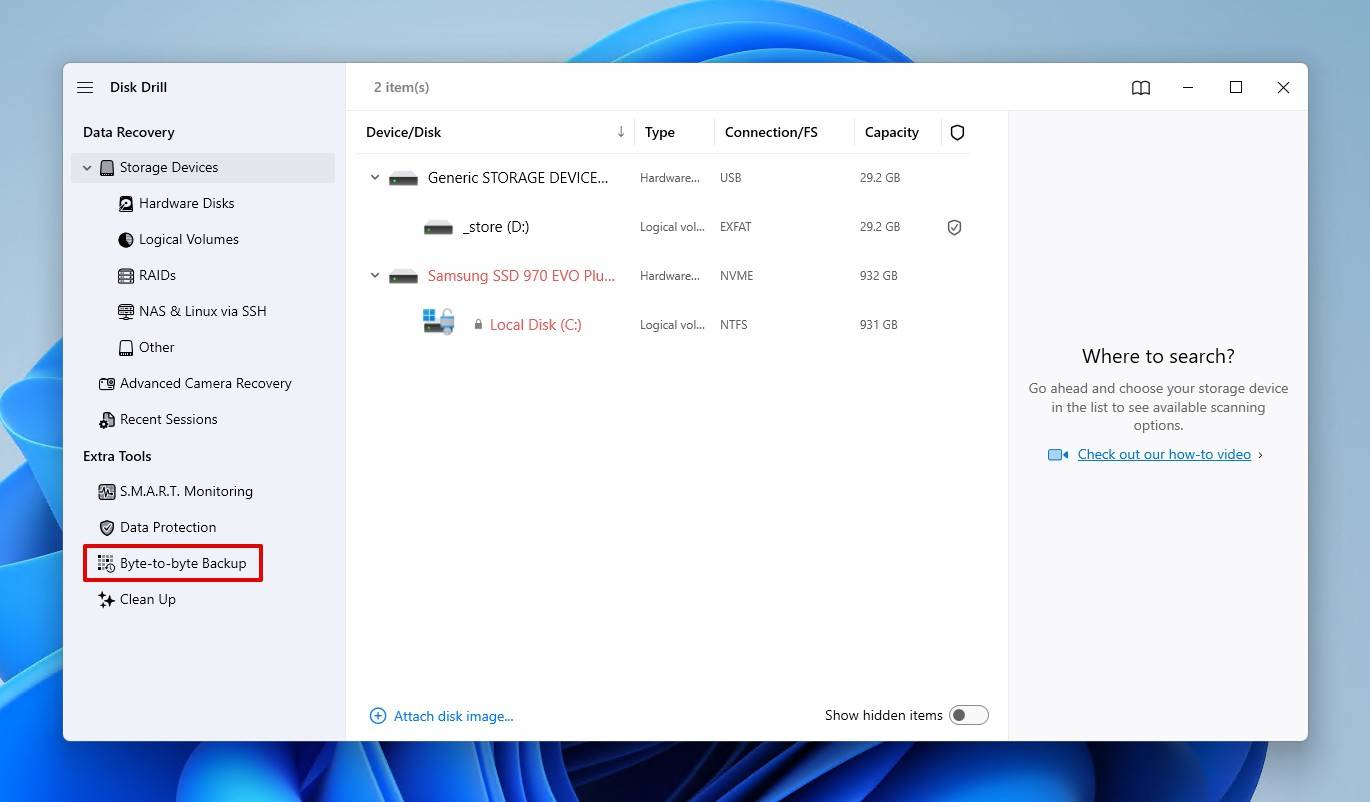Click the NTFS file system cell
Image resolution: width=1370 pixels, height=802 pixels.
734,325
